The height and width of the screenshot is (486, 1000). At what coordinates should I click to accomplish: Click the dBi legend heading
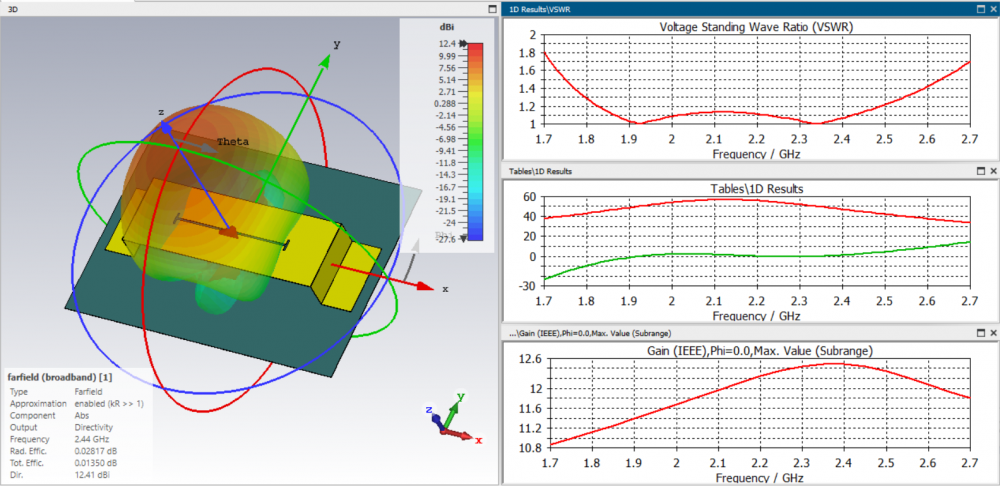[x=446, y=27]
